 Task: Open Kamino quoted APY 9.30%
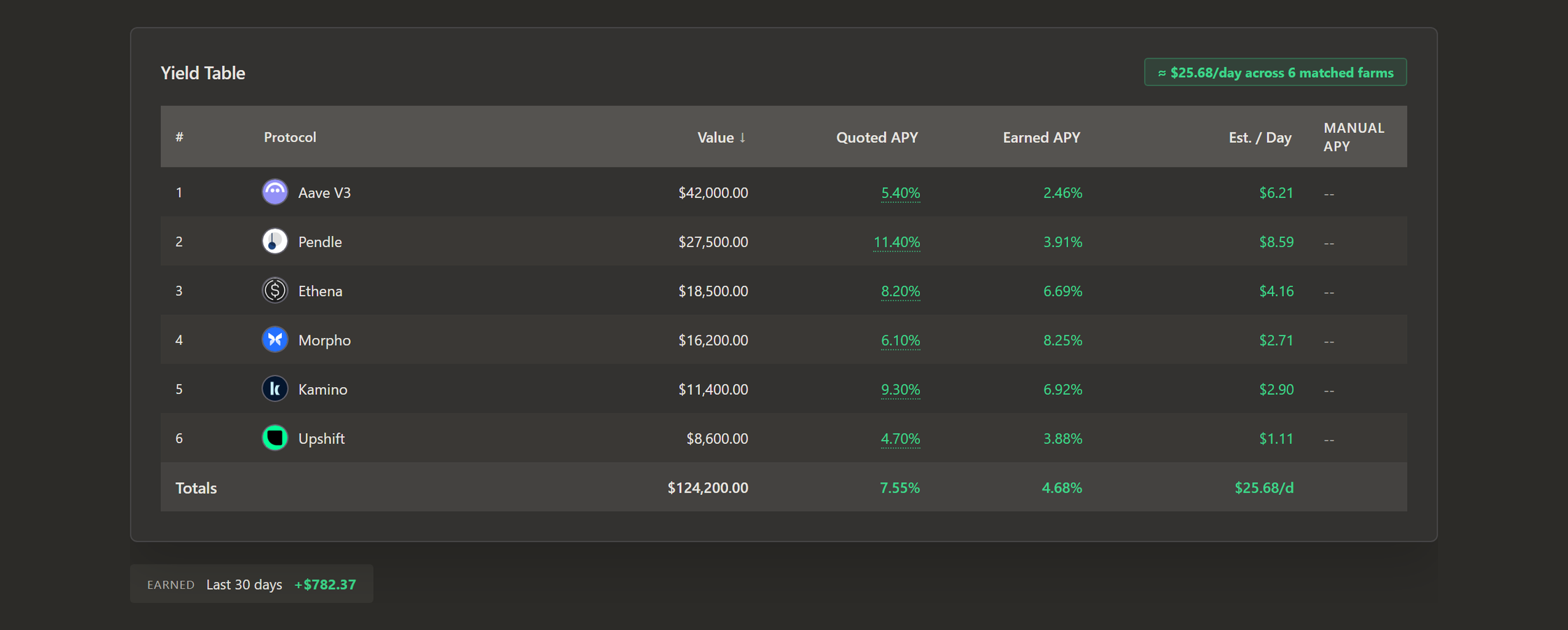[x=900, y=389]
